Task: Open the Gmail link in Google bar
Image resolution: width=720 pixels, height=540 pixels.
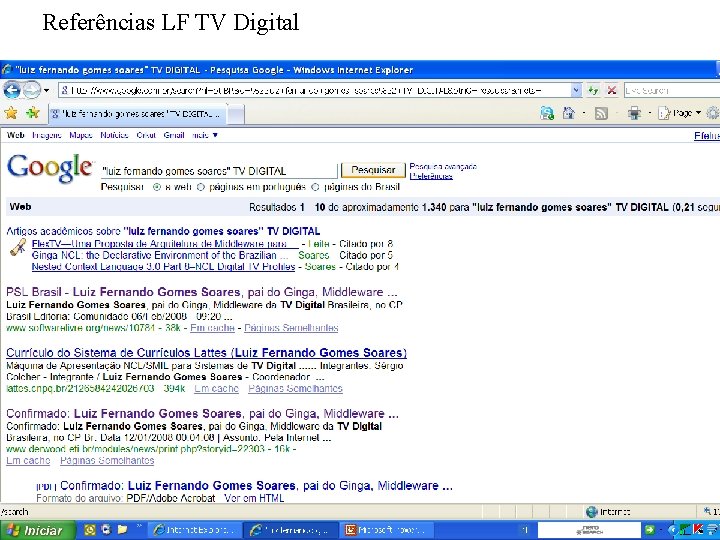Action: coord(174,135)
